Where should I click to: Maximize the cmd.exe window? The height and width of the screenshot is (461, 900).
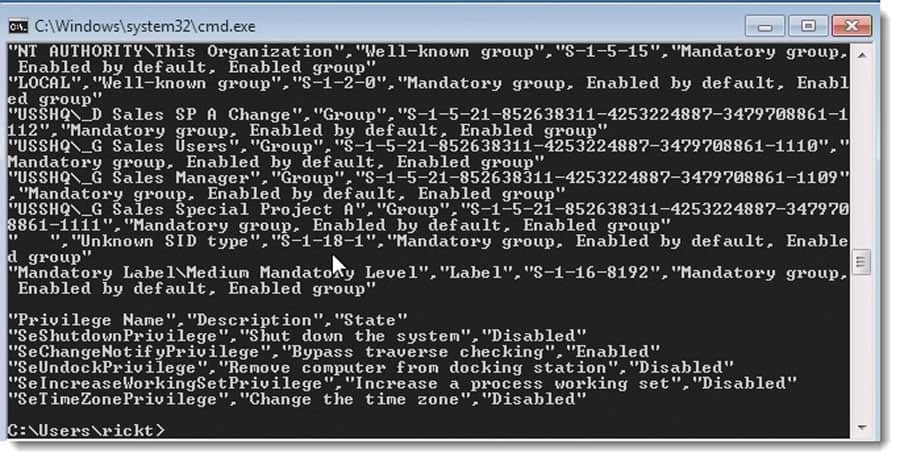808,26
